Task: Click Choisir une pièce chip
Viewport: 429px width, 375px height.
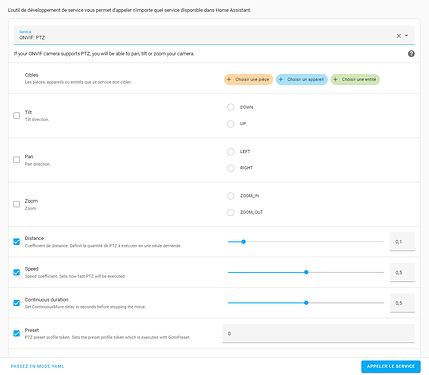Action: pyautogui.click(x=248, y=79)
